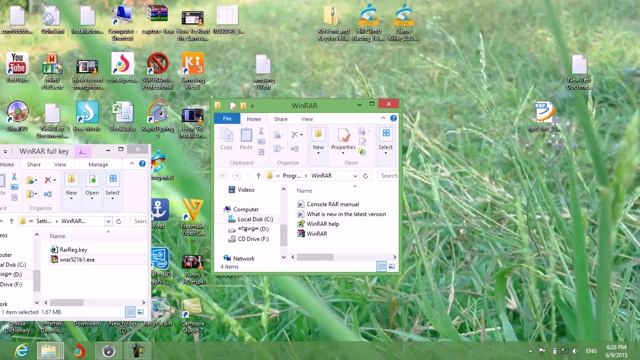640x360 pixels.
Task: Switch to large icons view in WinRAR window
Action: point(392,267)
